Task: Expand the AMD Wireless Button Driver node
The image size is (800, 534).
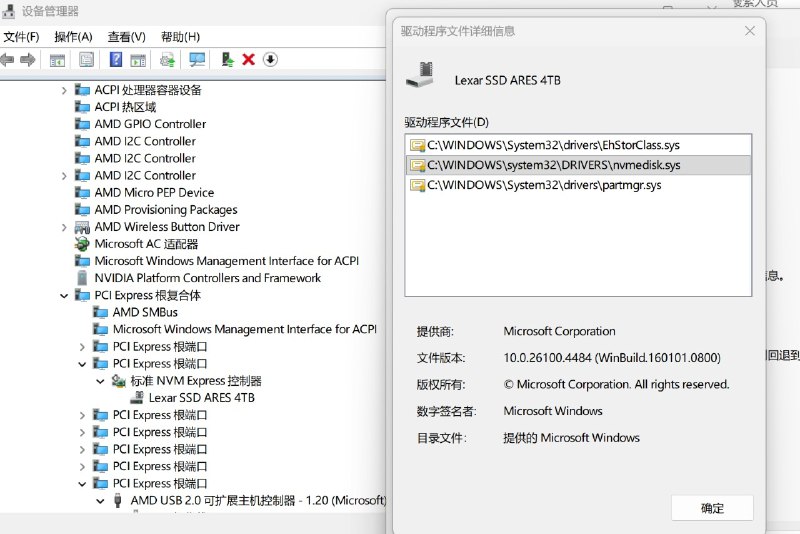Action: (64, 227)
